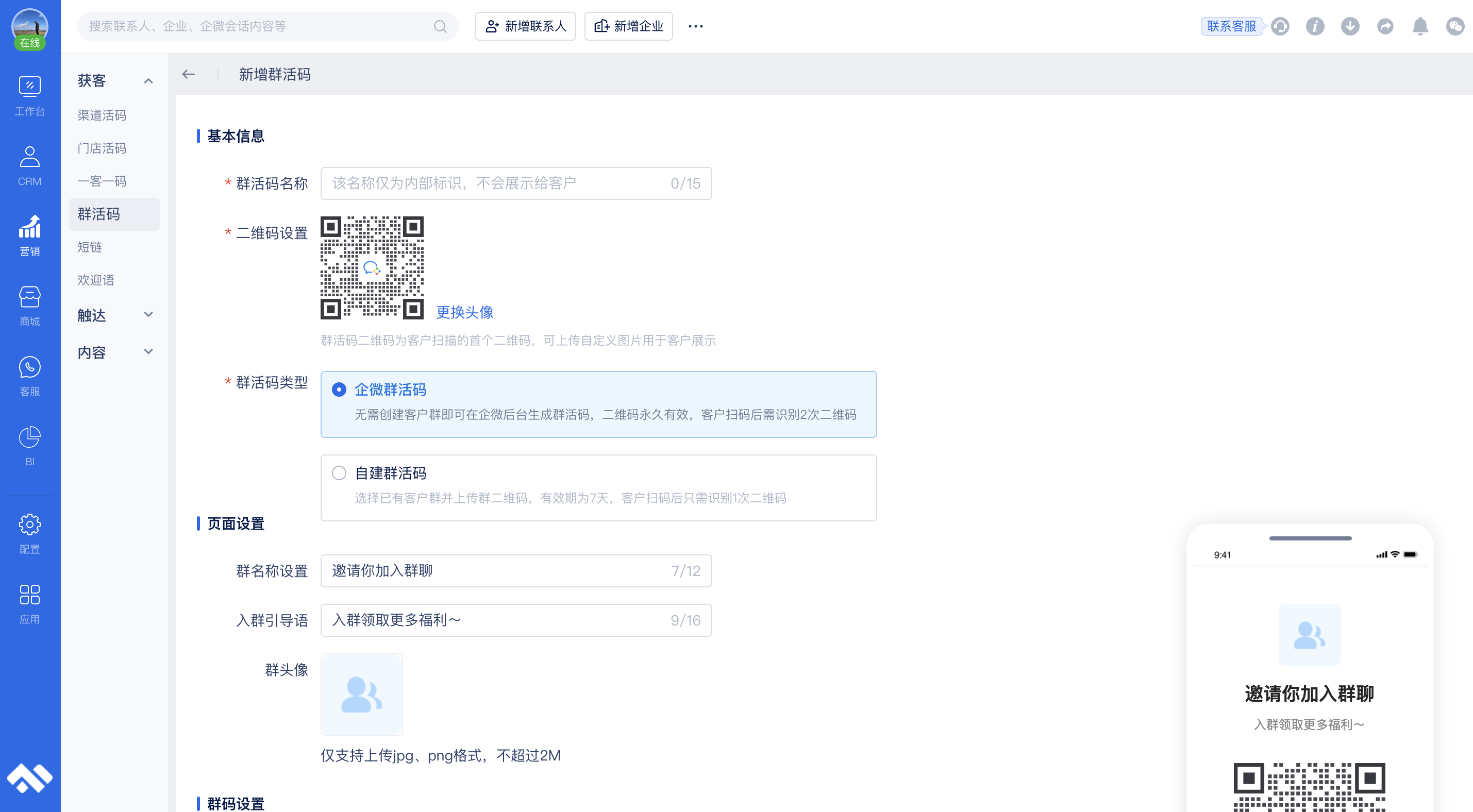The height and width of the screenshot is (812, 1473).
Task: Edit the 入群引导语 field
Action: pos(516,620)
